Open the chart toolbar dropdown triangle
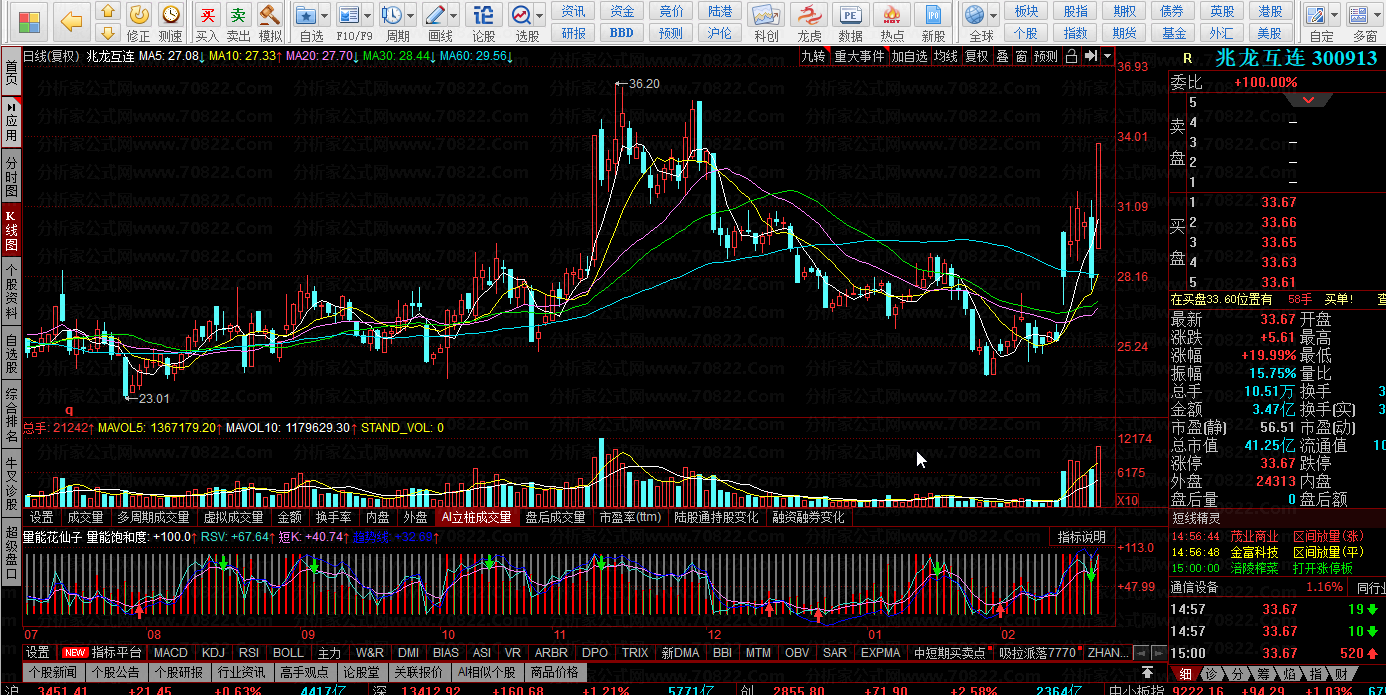 pos(1108,56)
